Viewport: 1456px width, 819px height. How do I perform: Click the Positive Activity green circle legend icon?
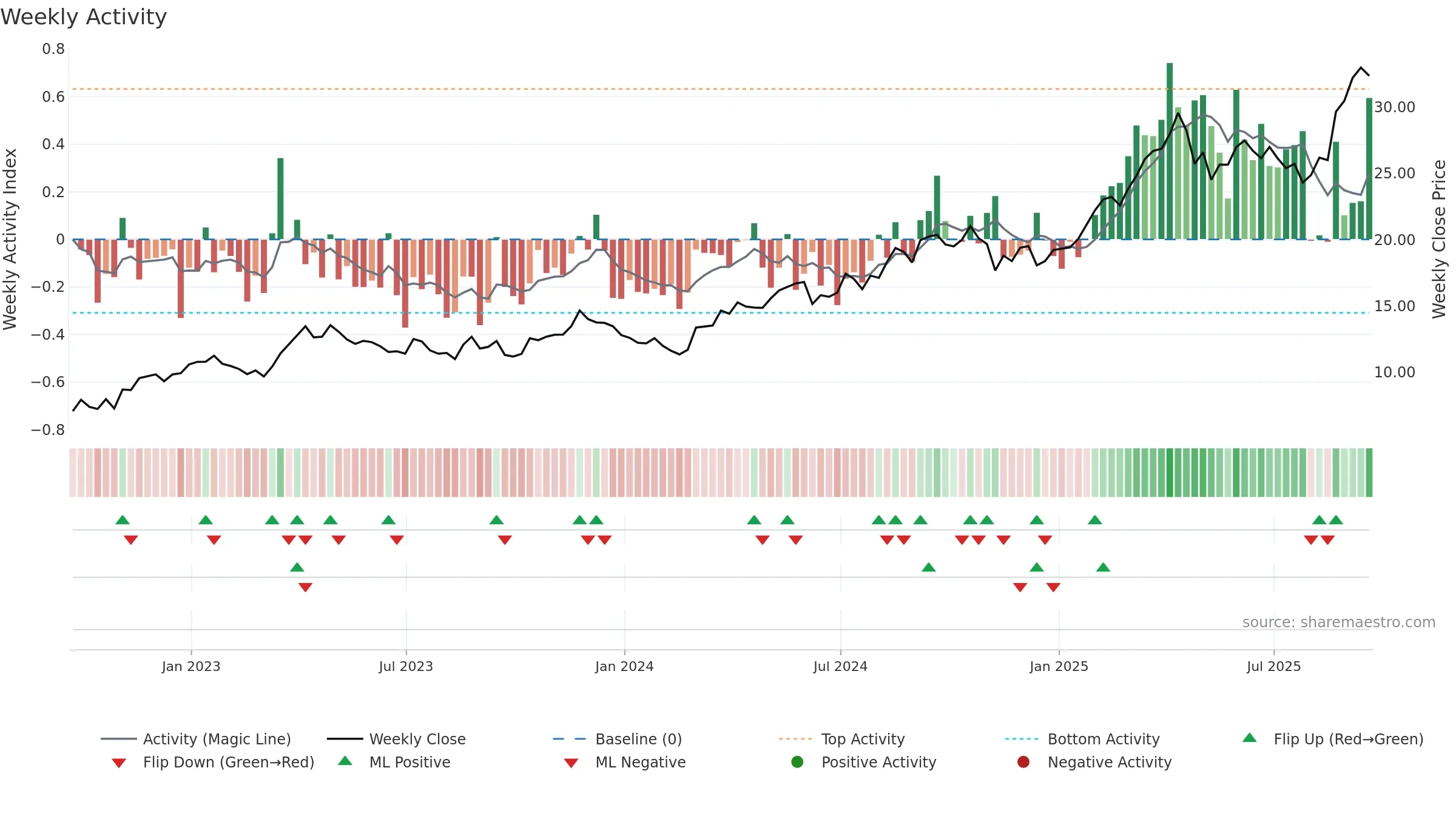pyautogui.click(x=798, y=762)
